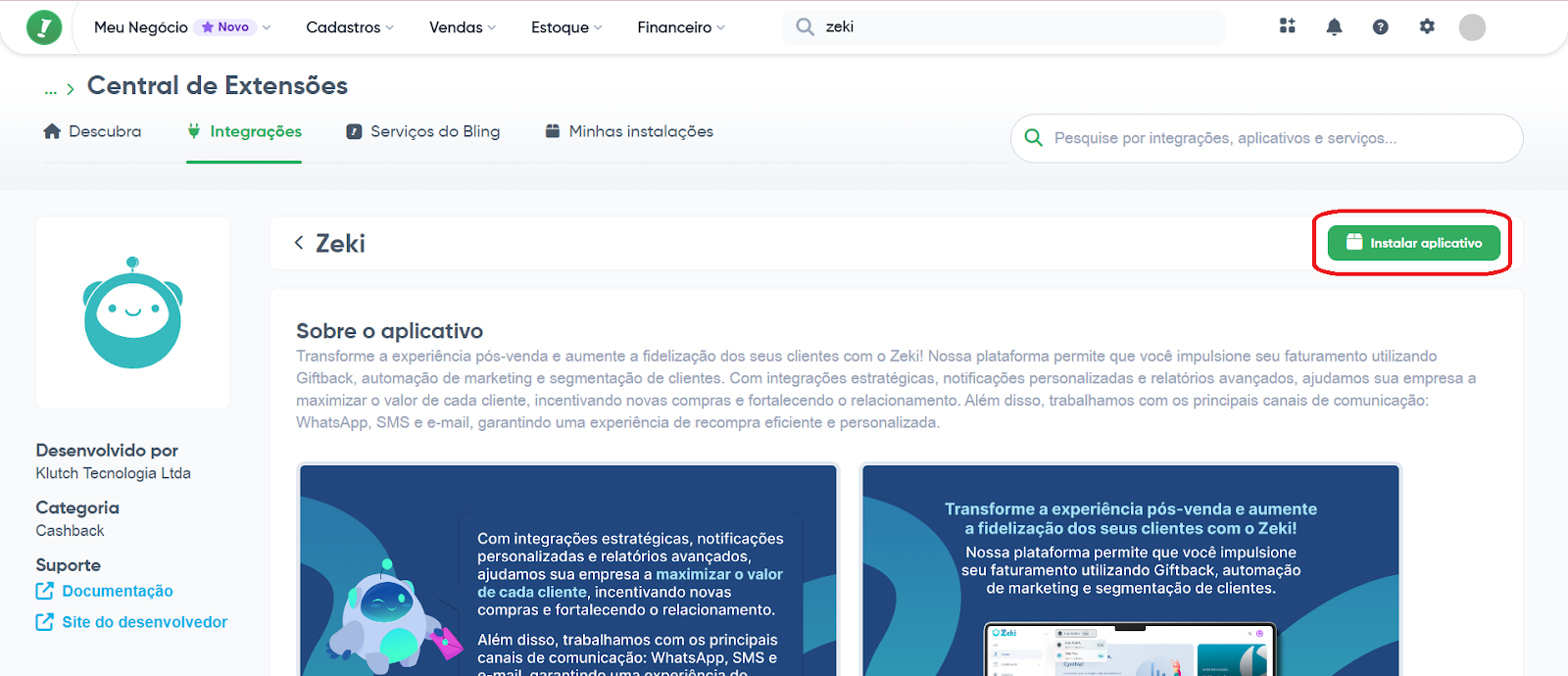Click the back arrow beside Zeki
The image size is (1568, 676).
tap(299, 243)
